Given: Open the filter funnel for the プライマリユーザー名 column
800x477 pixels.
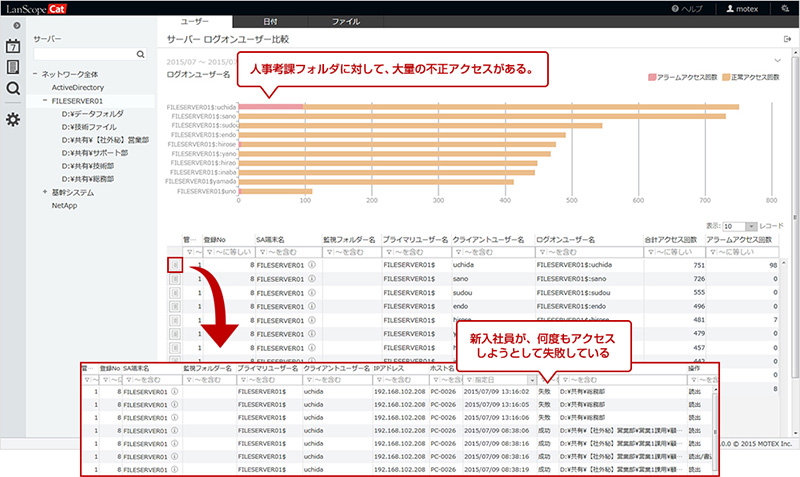Looking at the screenshot, I should point(390,252).
